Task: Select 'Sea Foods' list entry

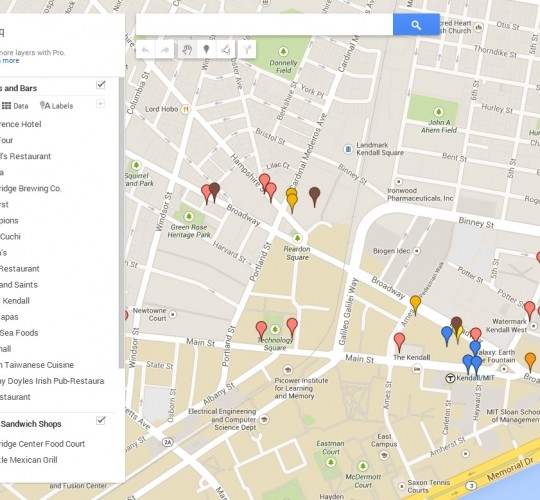Action: click(x=19, y=333)
